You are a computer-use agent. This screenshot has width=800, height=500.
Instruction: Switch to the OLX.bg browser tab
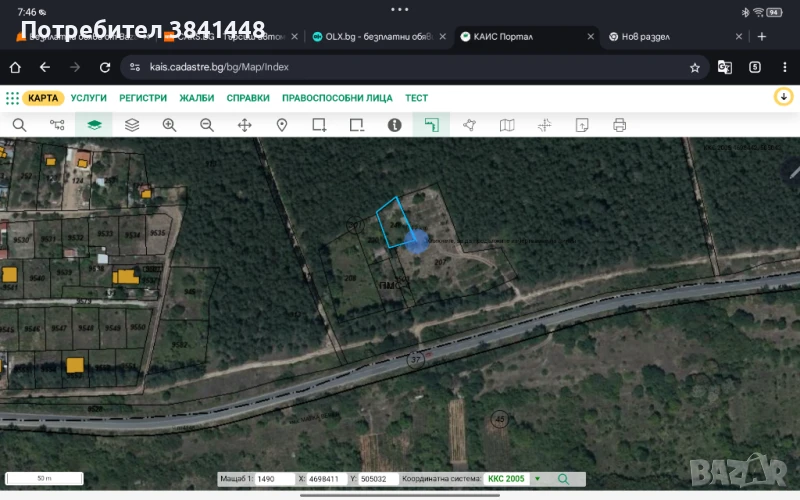370,36
